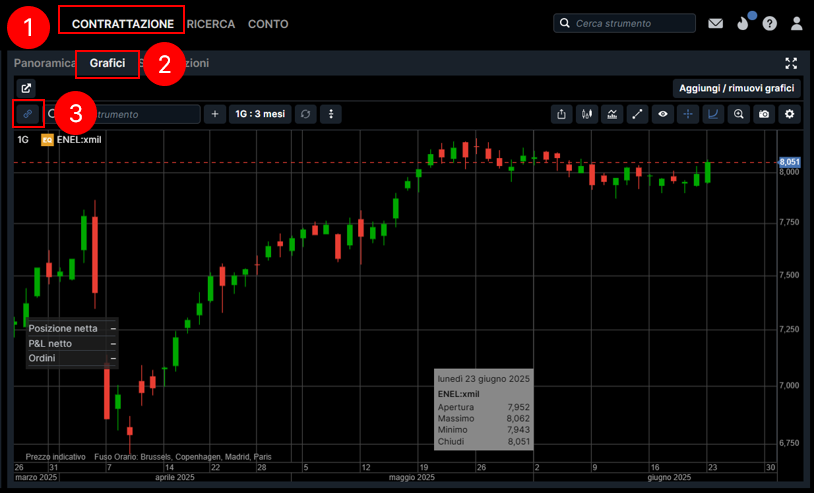Open the messages envelope icon
Viewport: 814px width, 493px height.
click(715, 23)
